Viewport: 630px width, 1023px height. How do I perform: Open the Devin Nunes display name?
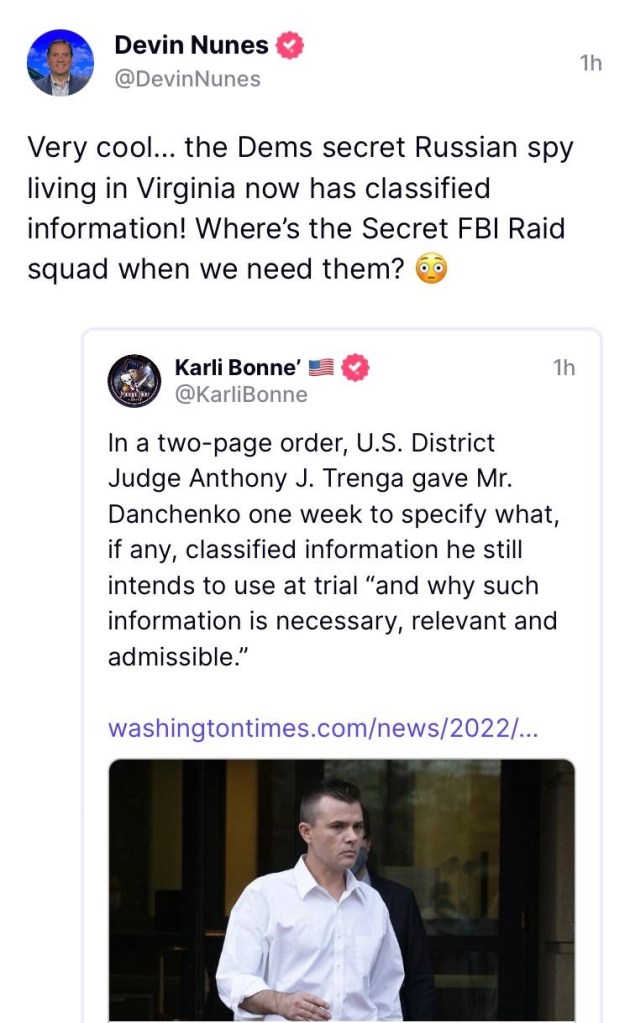191,45
